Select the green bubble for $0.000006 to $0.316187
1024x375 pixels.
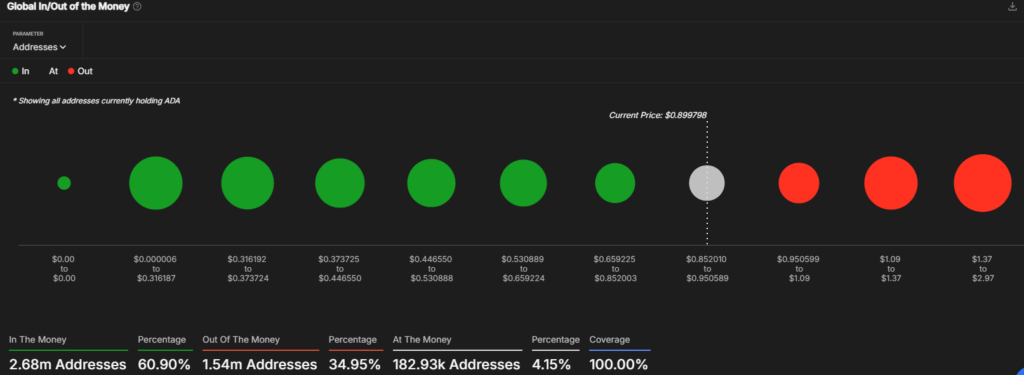point(155,183)
